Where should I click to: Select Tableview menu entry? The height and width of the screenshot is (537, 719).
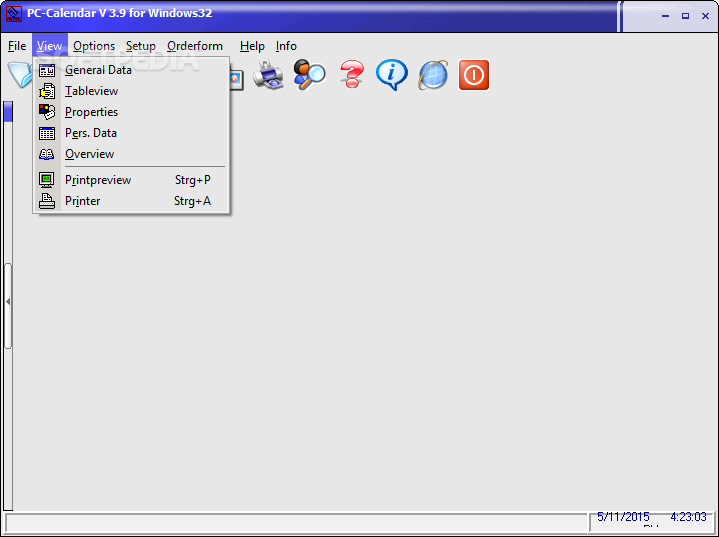(x=131, y=91)
